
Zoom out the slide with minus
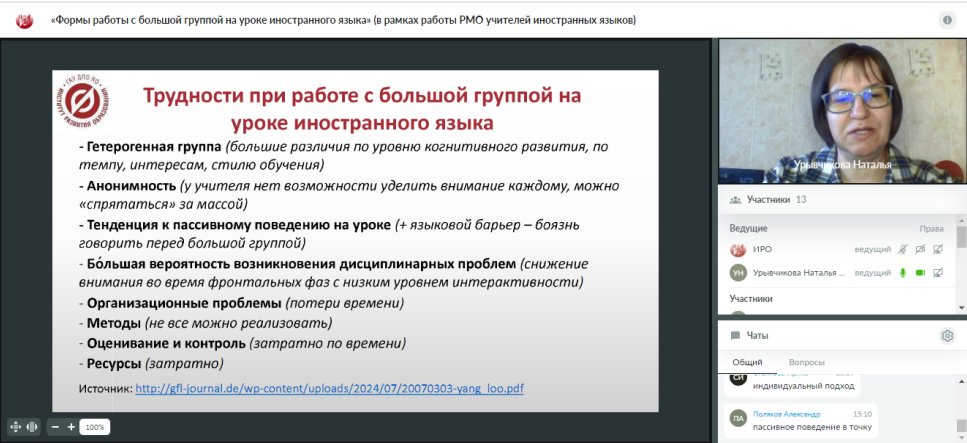click(55, 426)
